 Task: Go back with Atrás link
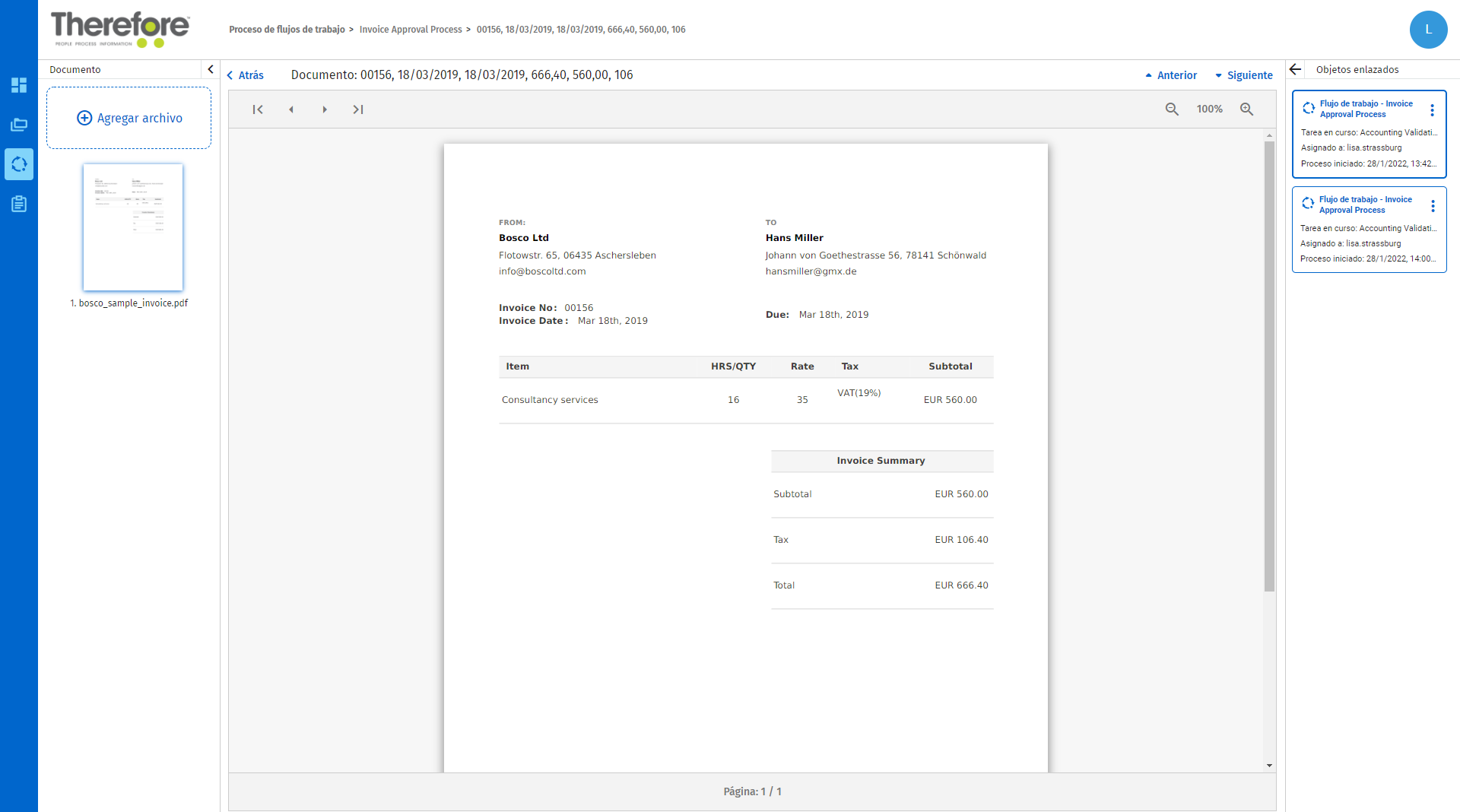(x=245, y=75)
